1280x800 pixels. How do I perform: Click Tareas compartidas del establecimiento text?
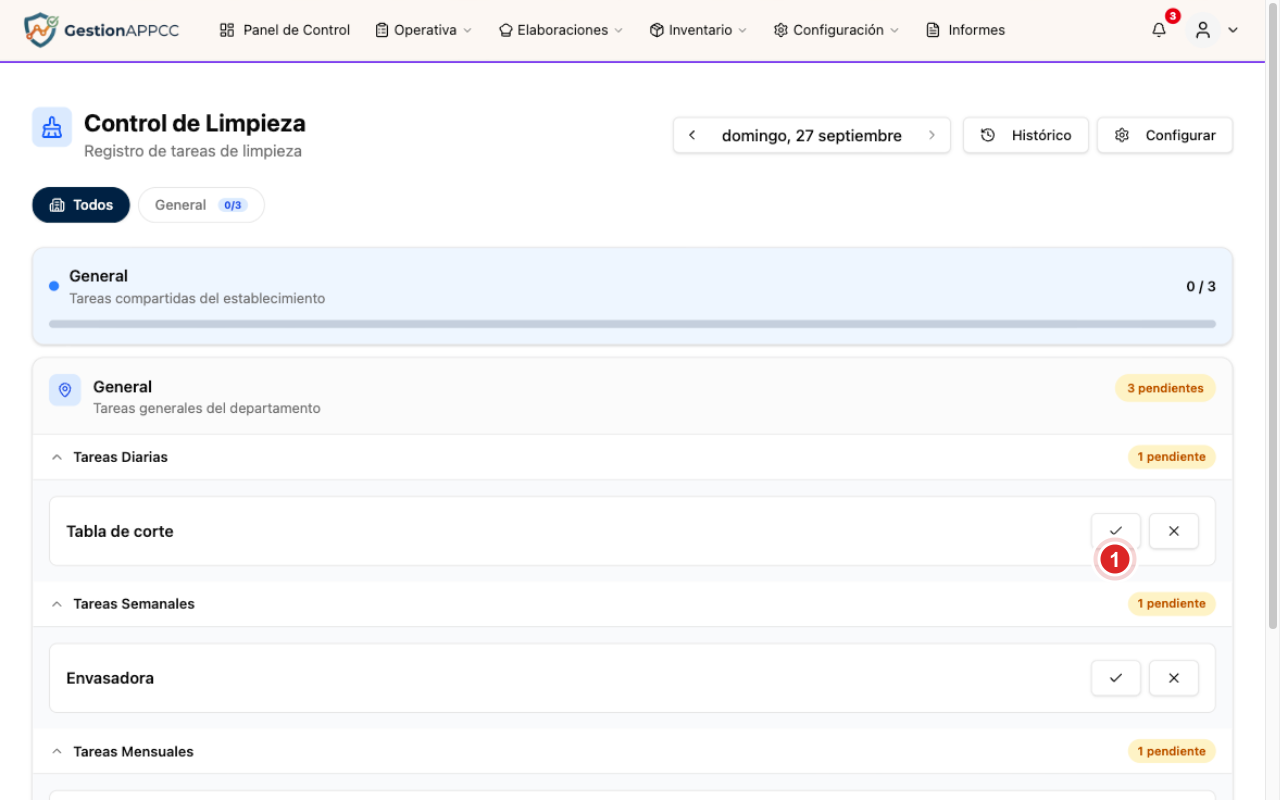pos(197,298)
